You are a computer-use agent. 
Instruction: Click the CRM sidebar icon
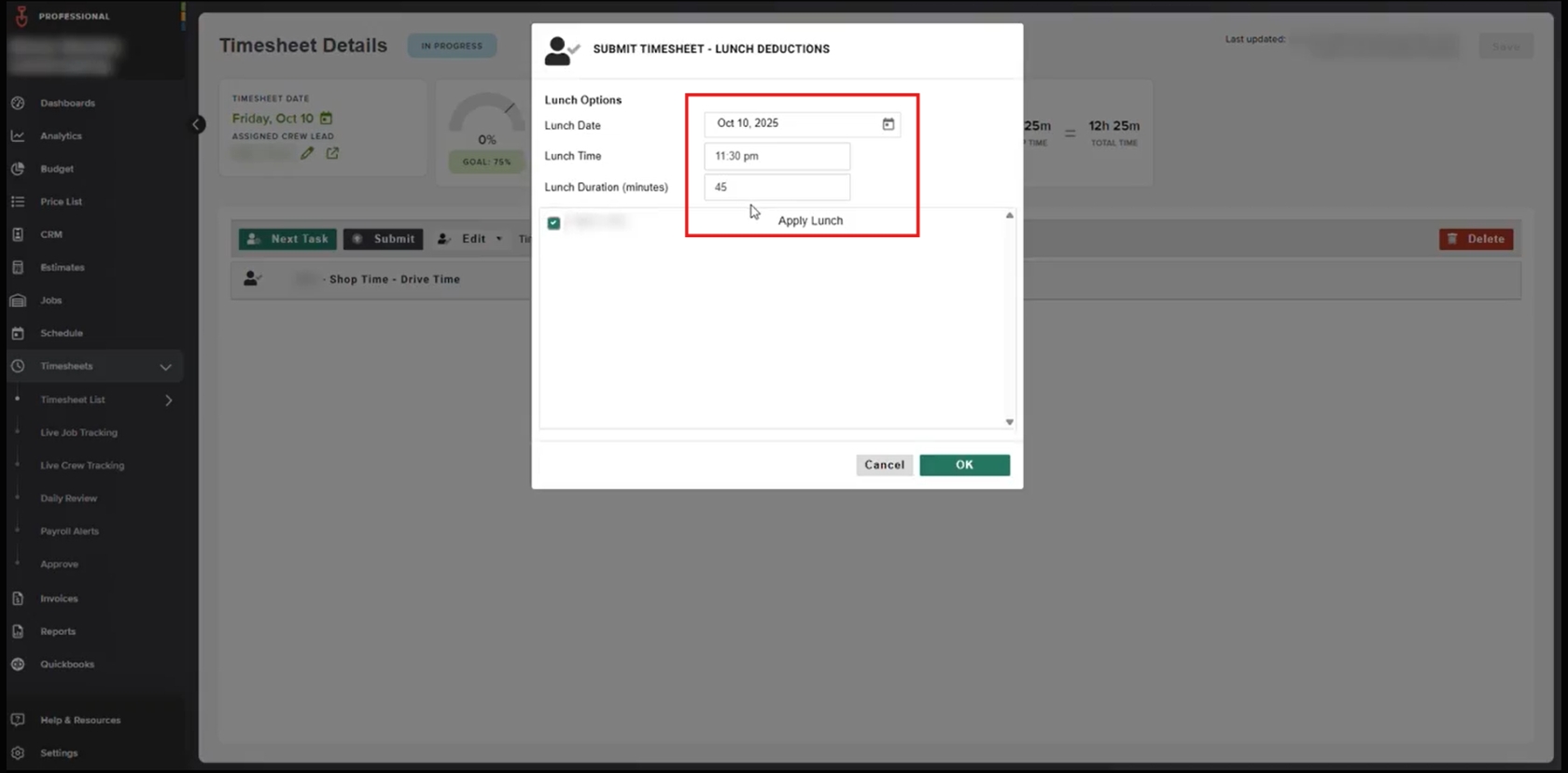[x=18, y=234]
